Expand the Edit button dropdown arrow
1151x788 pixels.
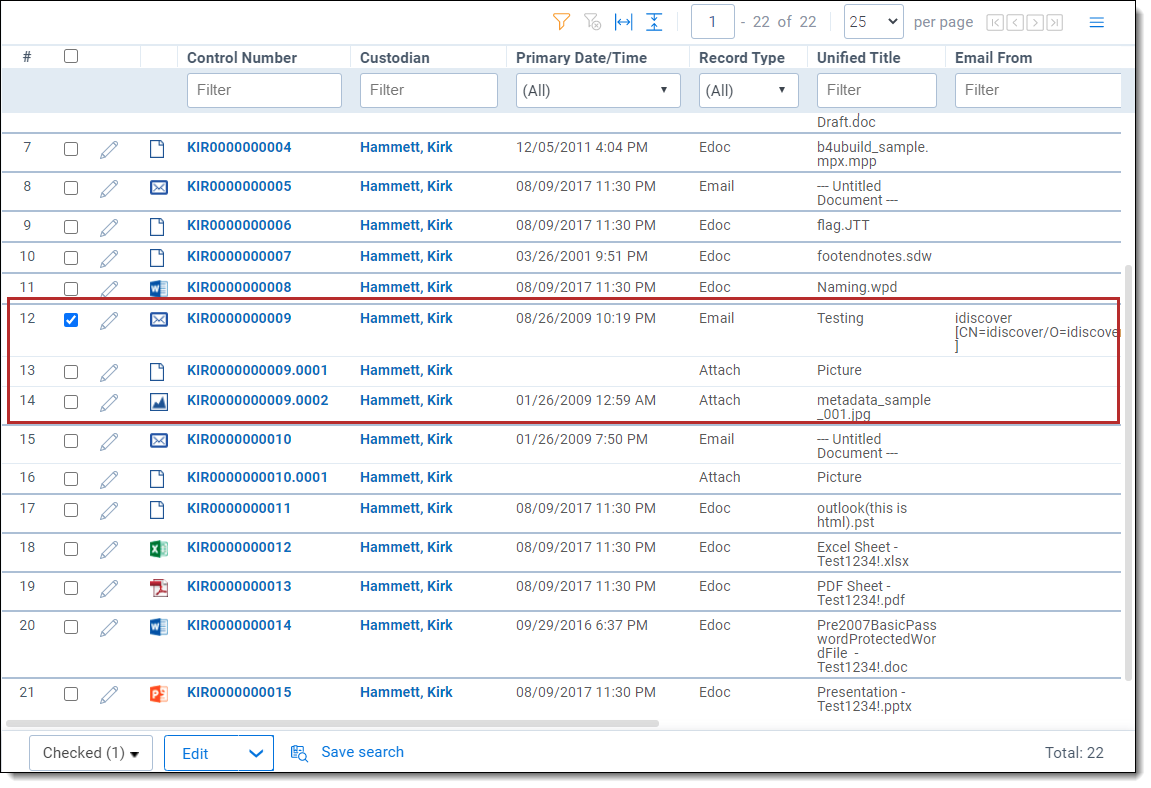pos(256,754)
